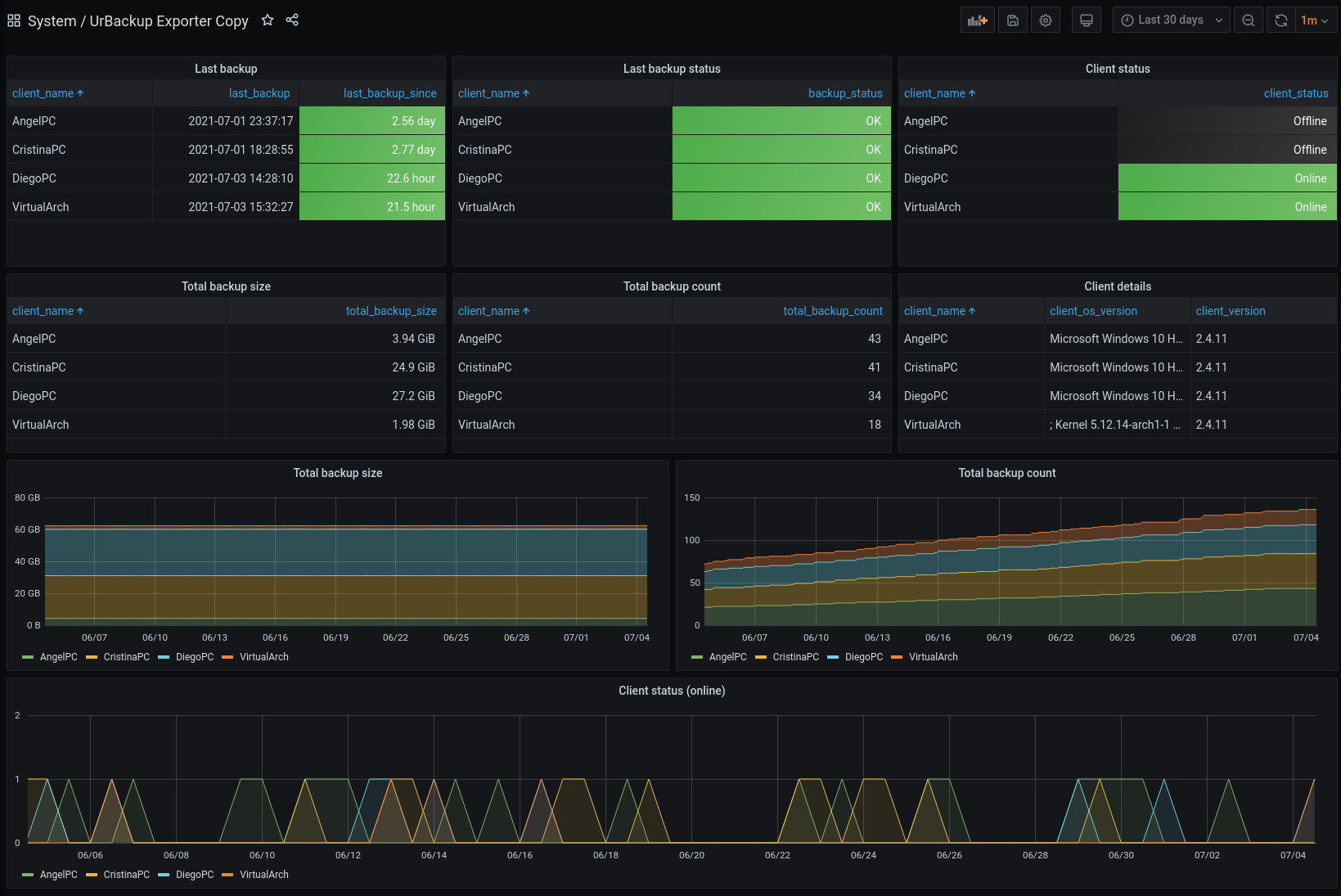Screen dimensions: 1341x896
Task: Open dashboard settings gear
Action: (x=1046, y=20)
